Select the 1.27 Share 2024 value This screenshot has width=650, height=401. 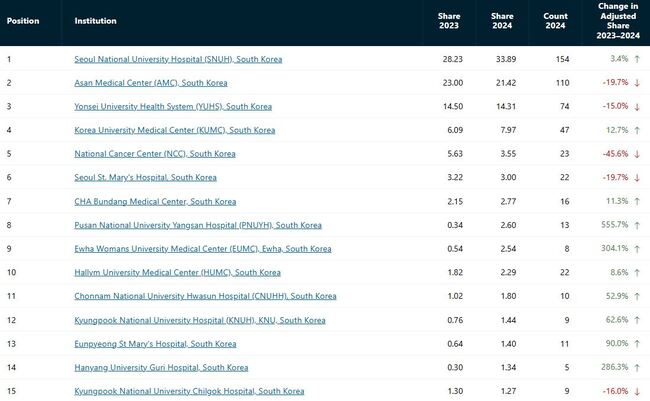click(508, 391)
